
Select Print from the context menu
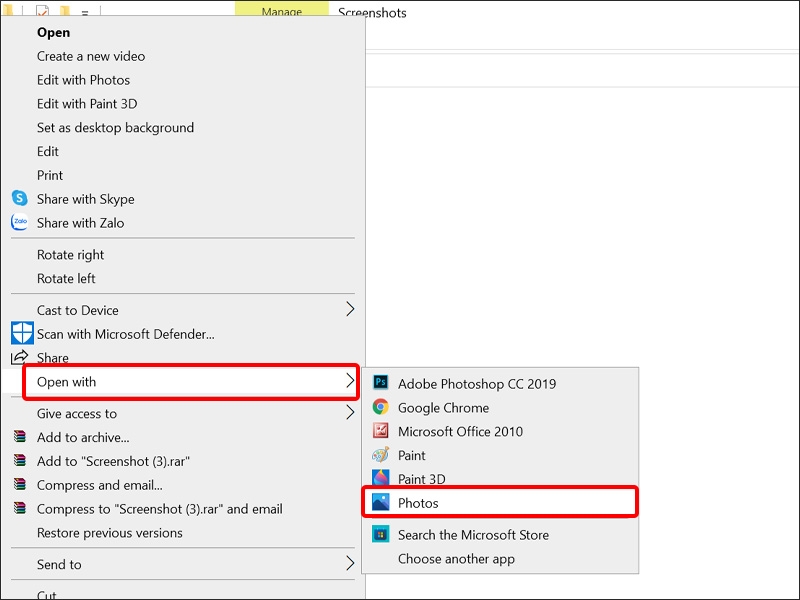50,176
